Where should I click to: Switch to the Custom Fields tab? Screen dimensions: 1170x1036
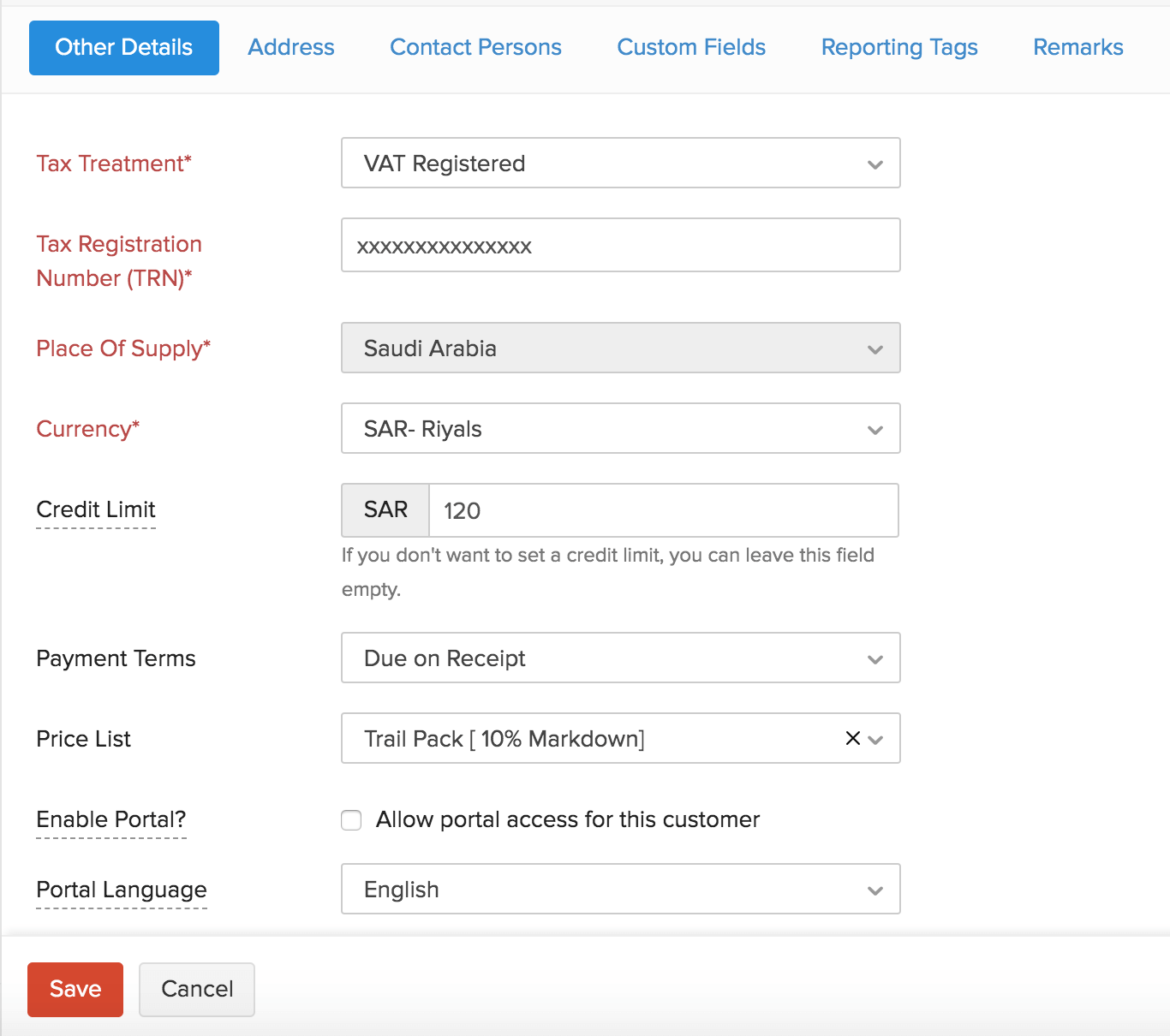(690, 47)
